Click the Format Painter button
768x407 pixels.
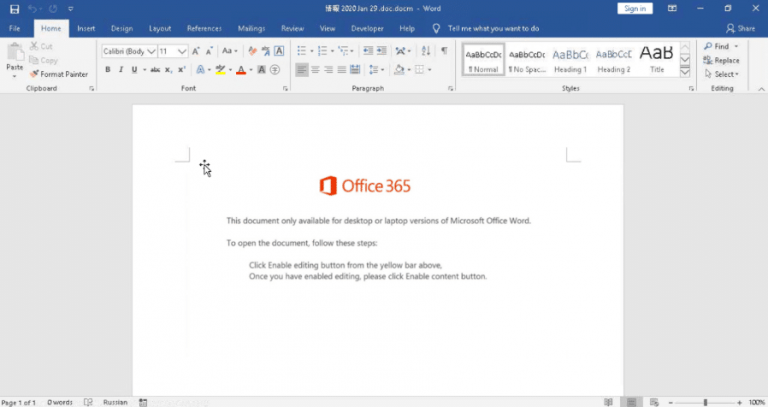[x=59, y=74]
